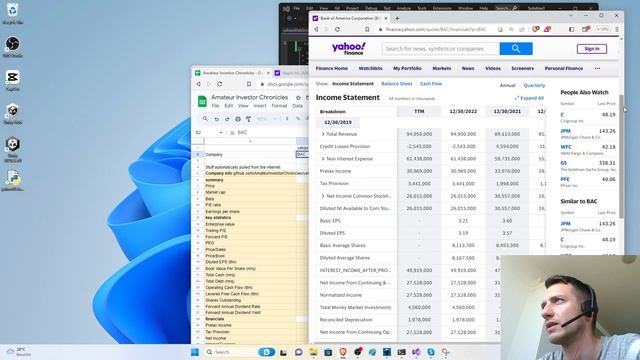Click Yahoo page vertical scrollbar
The height and width of the screenshot is (360, 640).
pos(621,156)
